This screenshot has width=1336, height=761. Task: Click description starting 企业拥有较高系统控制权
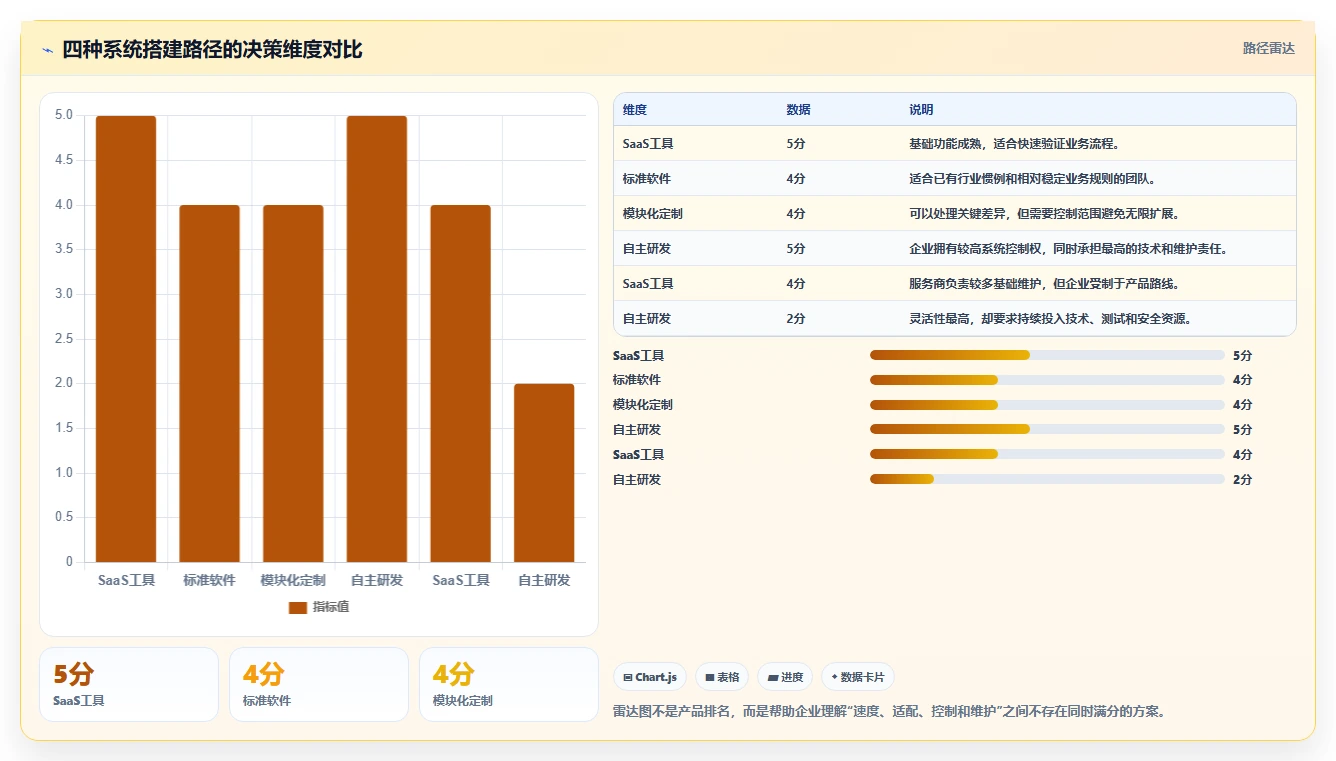click(x=1069, y=249)
